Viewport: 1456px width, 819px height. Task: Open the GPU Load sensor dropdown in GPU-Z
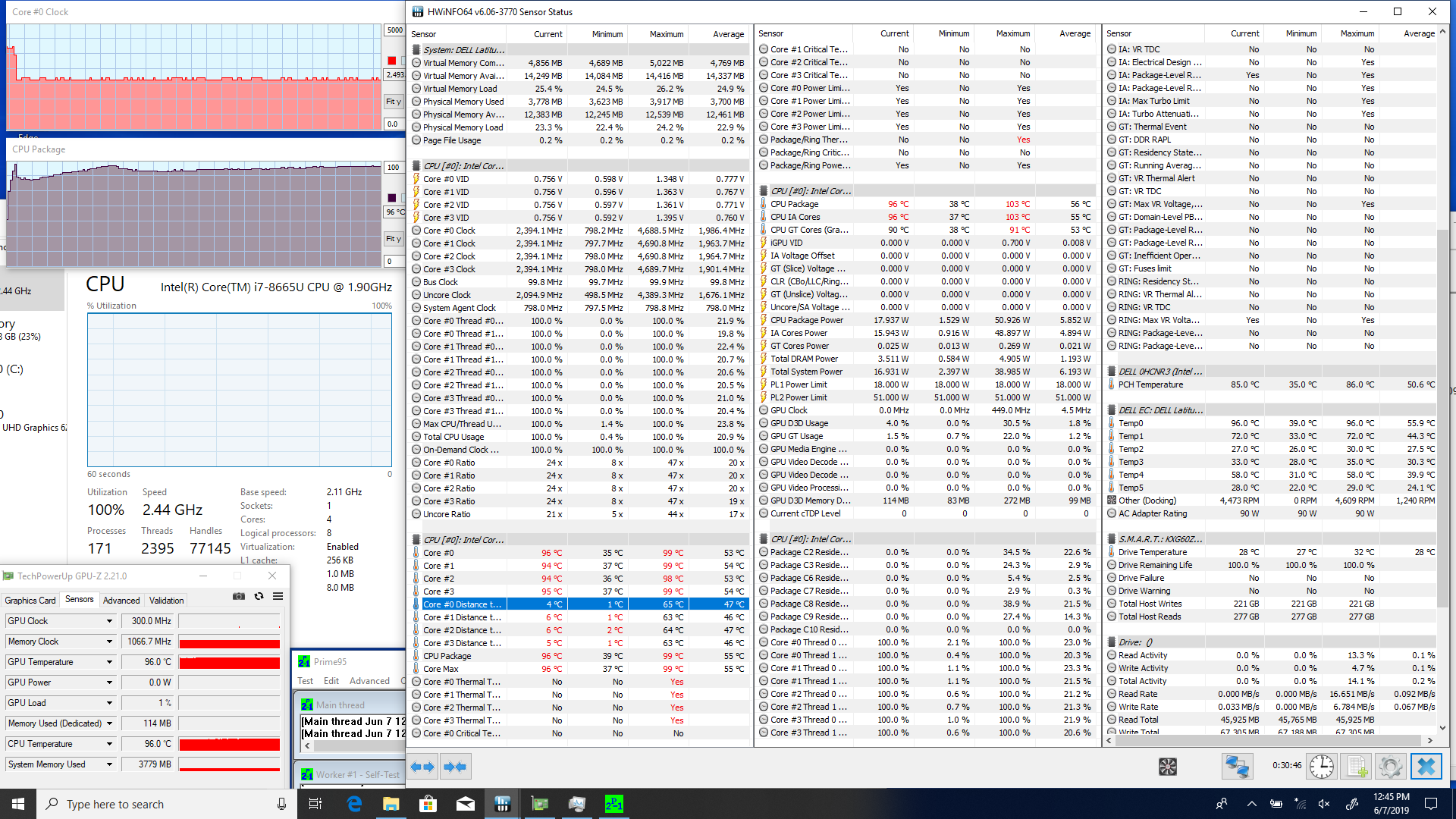tap(109, 703)
